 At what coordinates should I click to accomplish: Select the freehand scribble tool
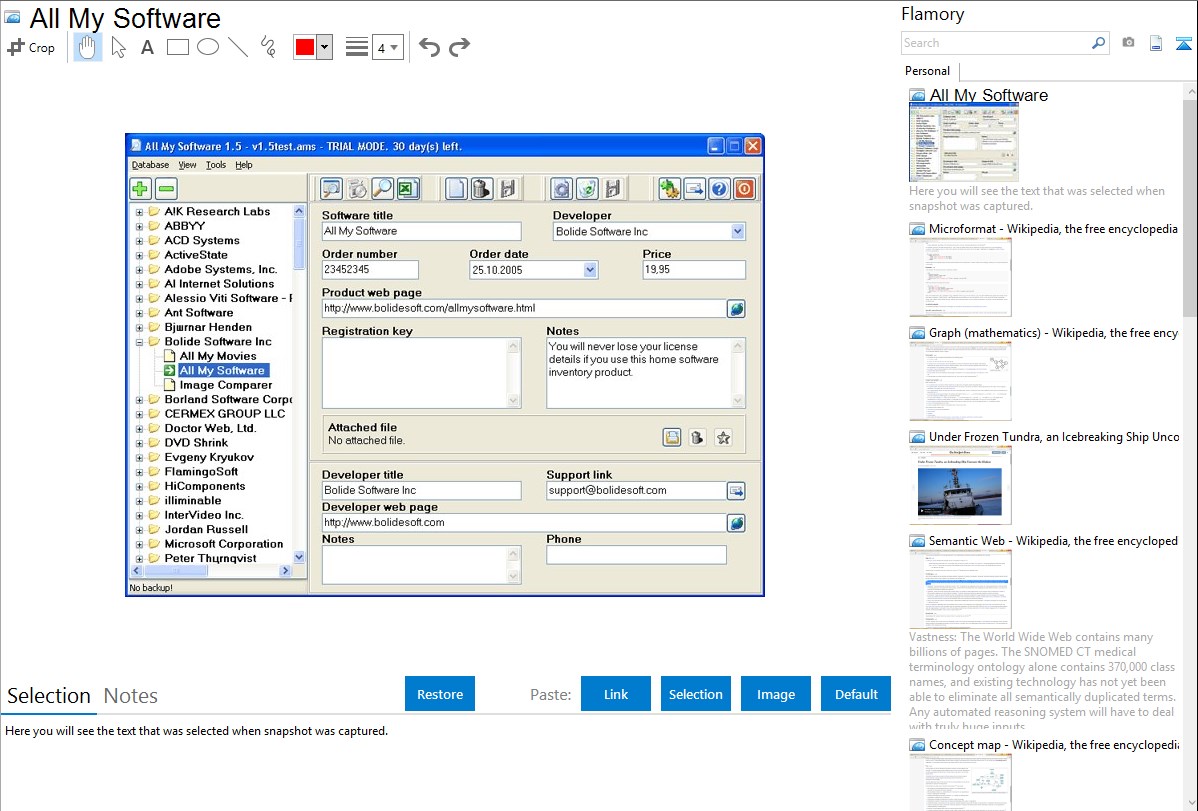tap(267, 47)
